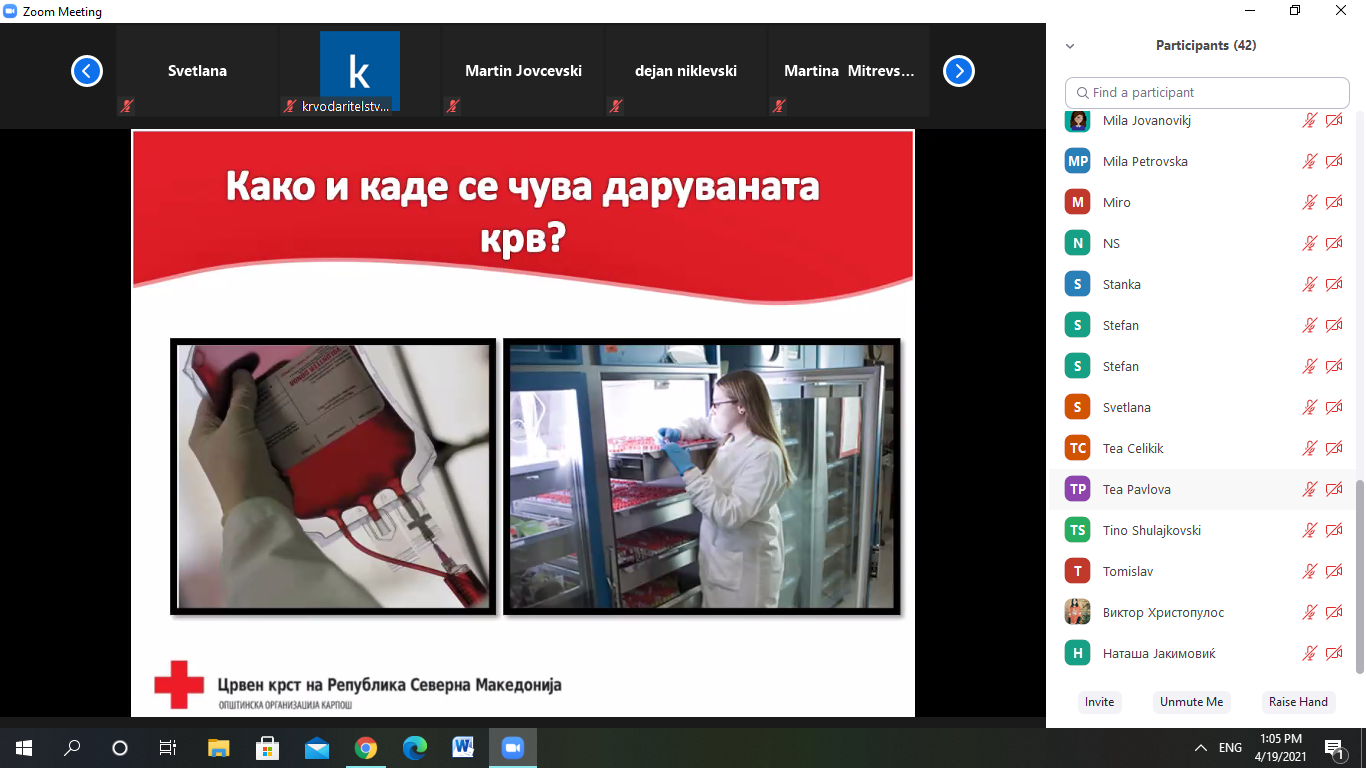The width and height of the screenshot is (1366, 768).
Task: Show hidden system tray icons
Action: point(1201,747)
